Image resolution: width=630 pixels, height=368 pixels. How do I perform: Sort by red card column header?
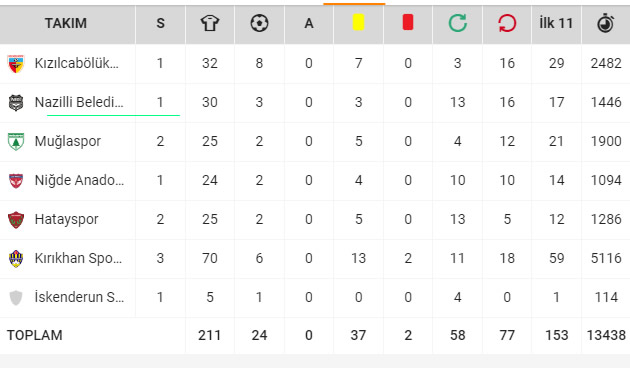(x=408, y=22)
